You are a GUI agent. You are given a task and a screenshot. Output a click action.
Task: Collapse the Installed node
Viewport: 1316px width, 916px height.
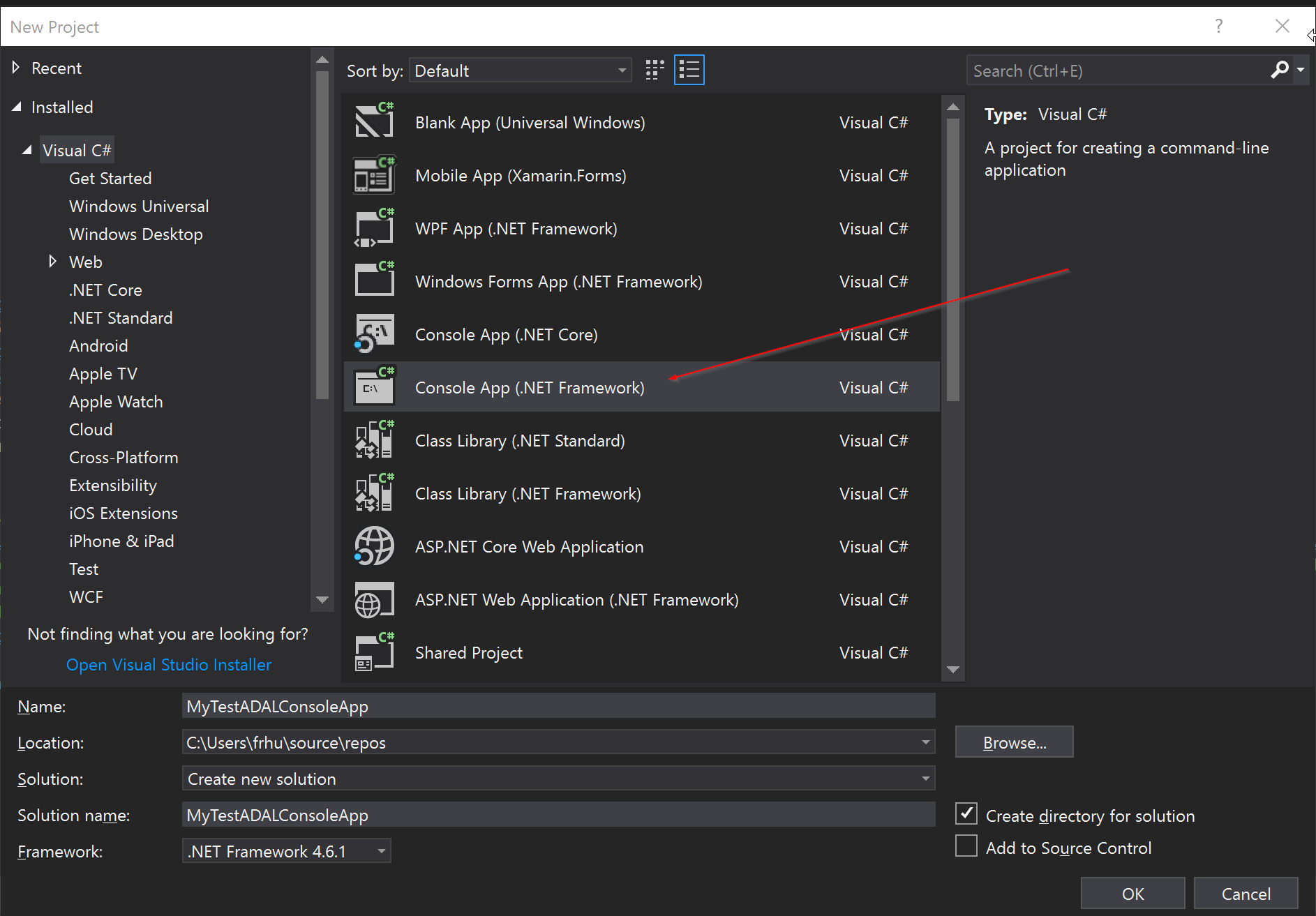point(16,107)
